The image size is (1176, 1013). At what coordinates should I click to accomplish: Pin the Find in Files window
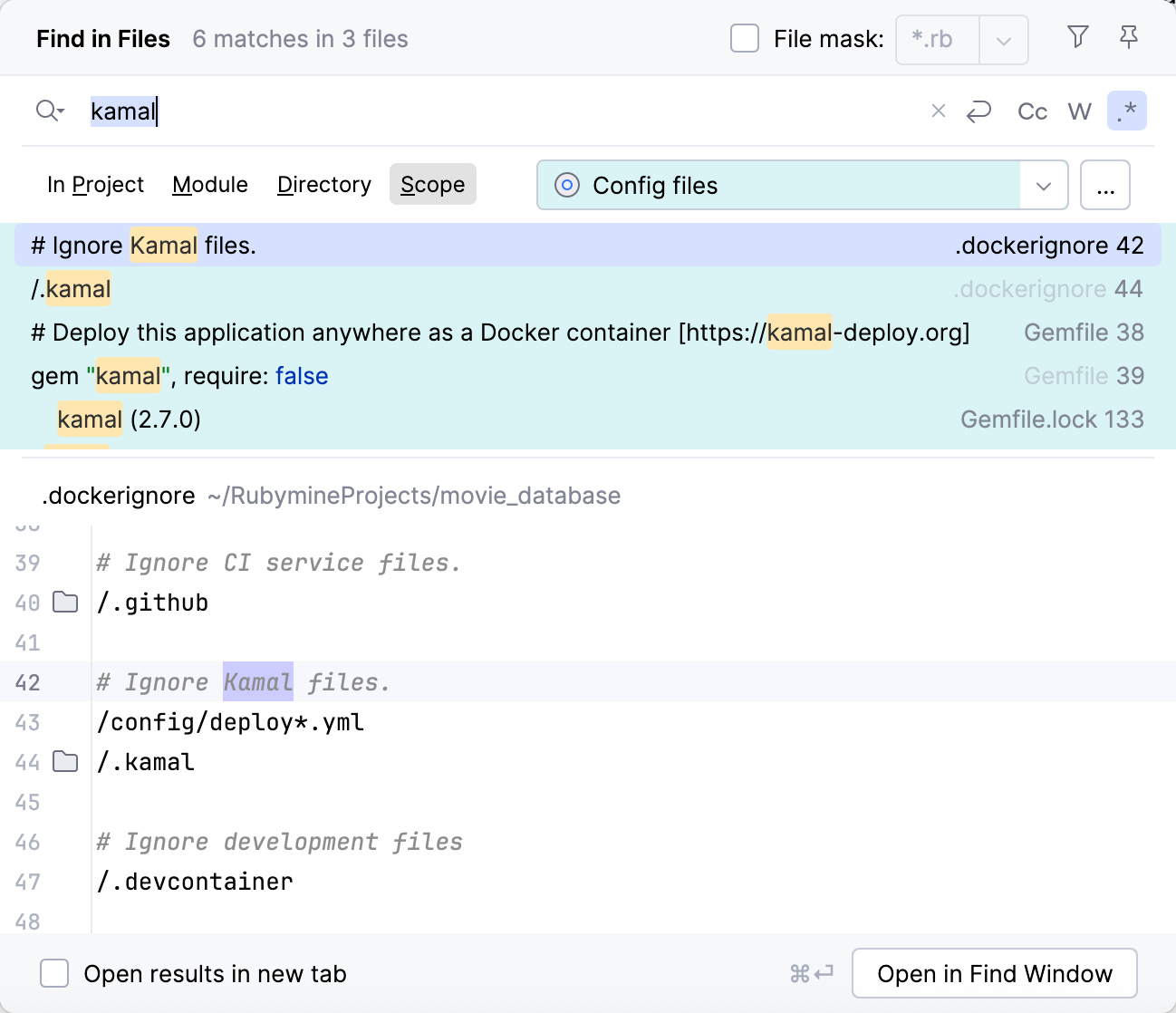point(1129,38)
